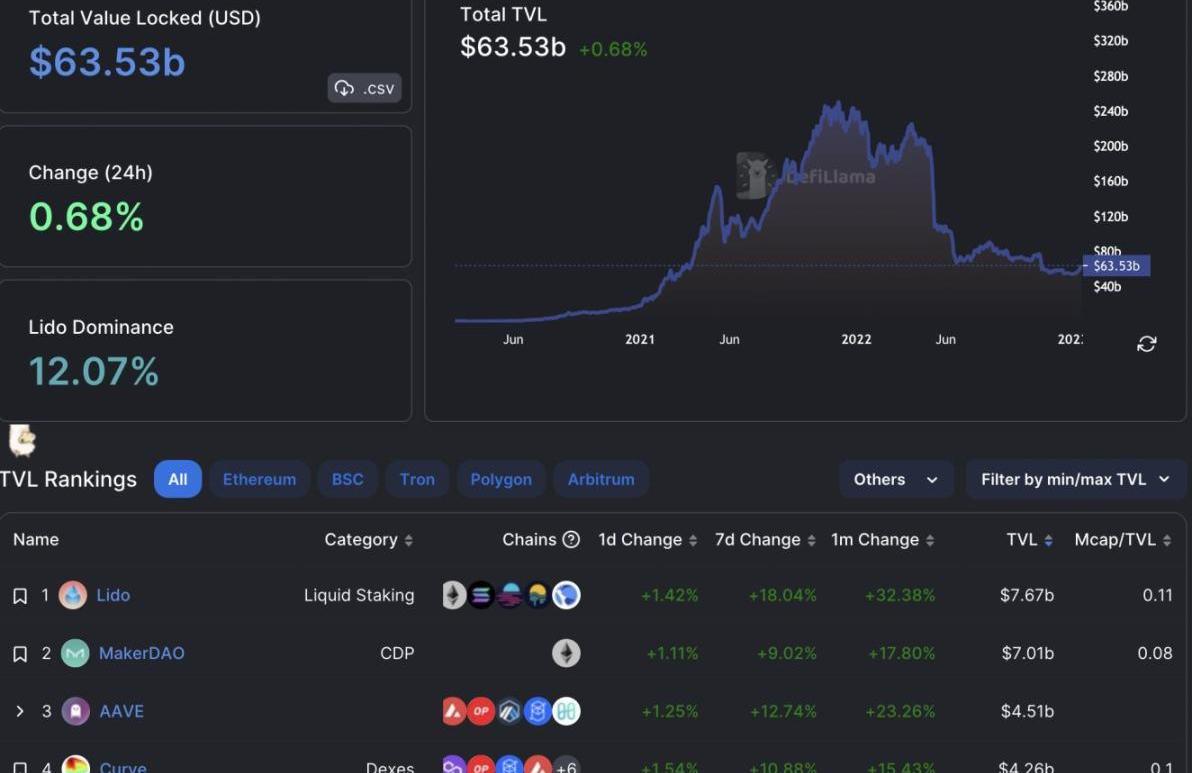Bookmark the Lido protocol
The width and height of the screenshot is (1192, 773).
coord(20,596)
